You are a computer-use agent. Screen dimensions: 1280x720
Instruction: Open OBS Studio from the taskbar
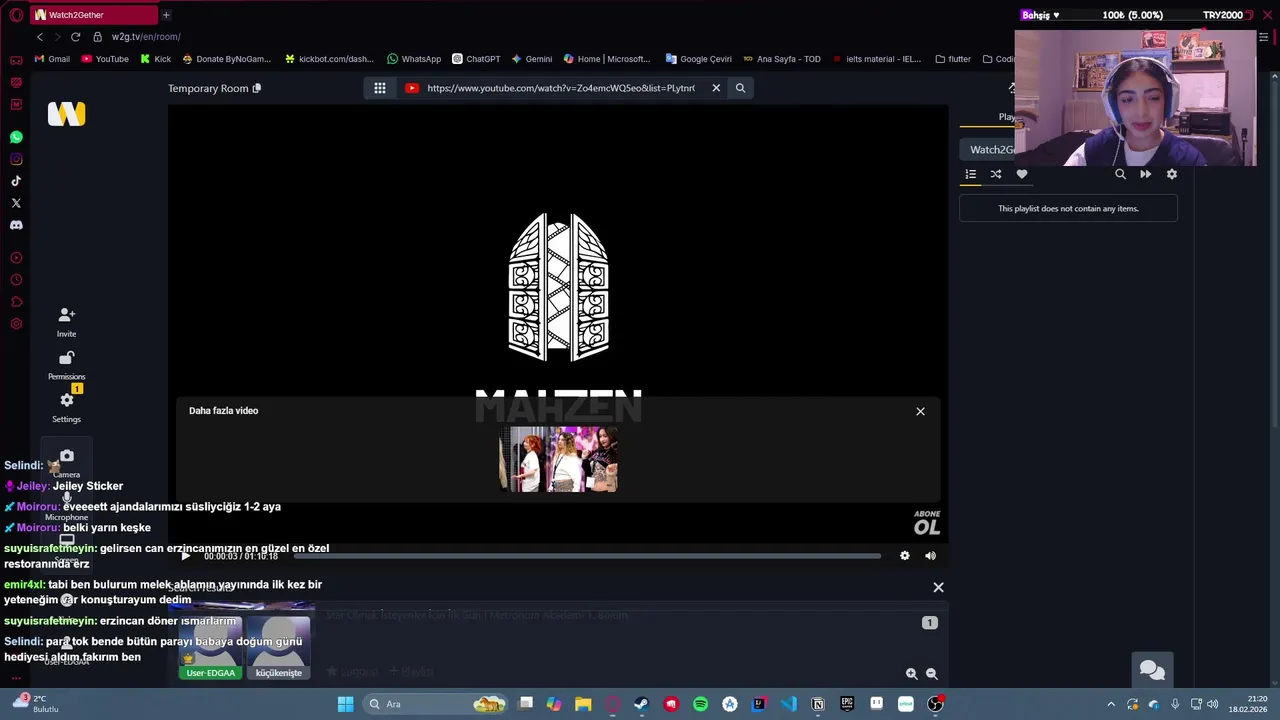point(935,704)
